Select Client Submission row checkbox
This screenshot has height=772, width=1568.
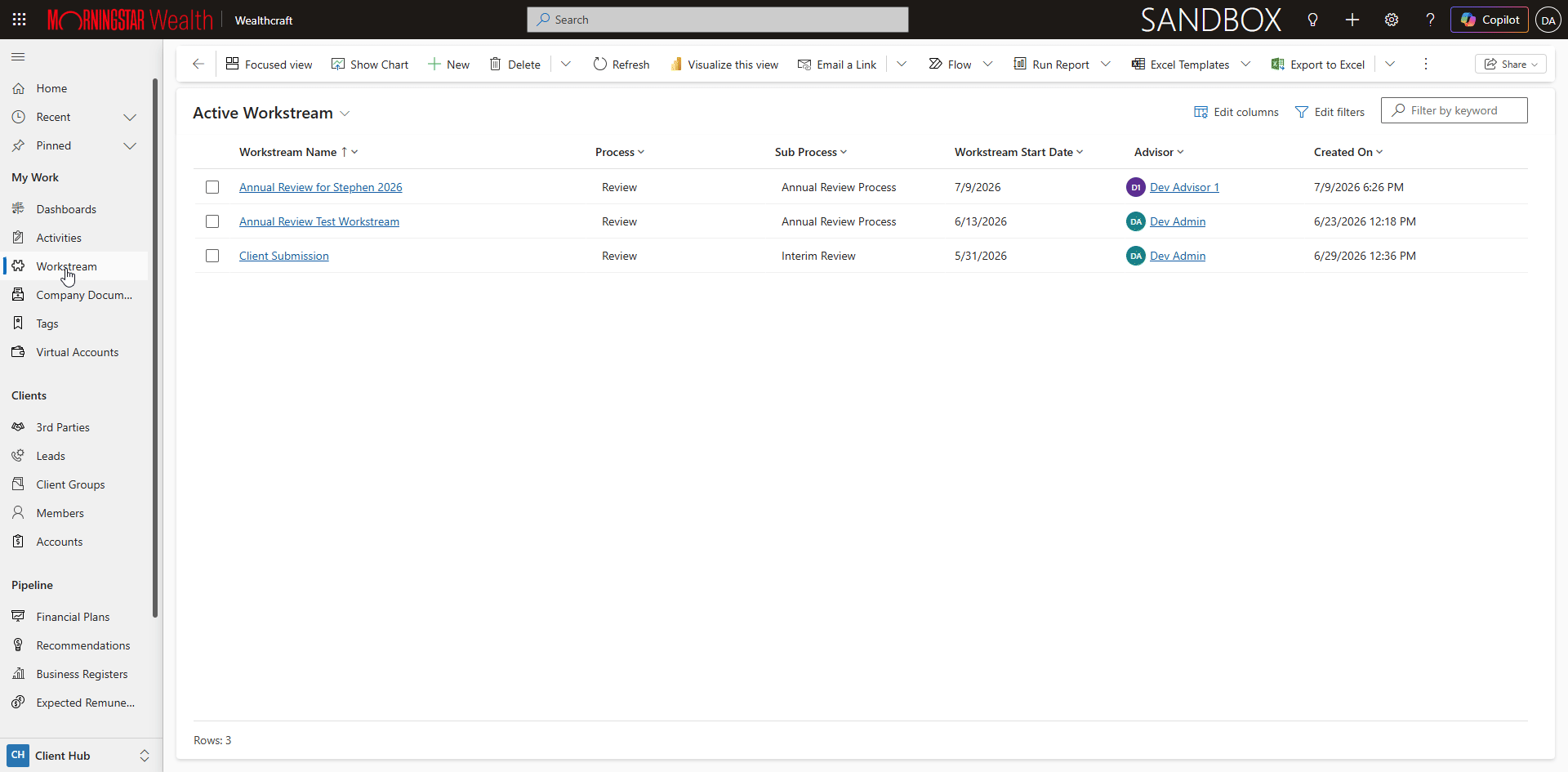coord(212,256)
